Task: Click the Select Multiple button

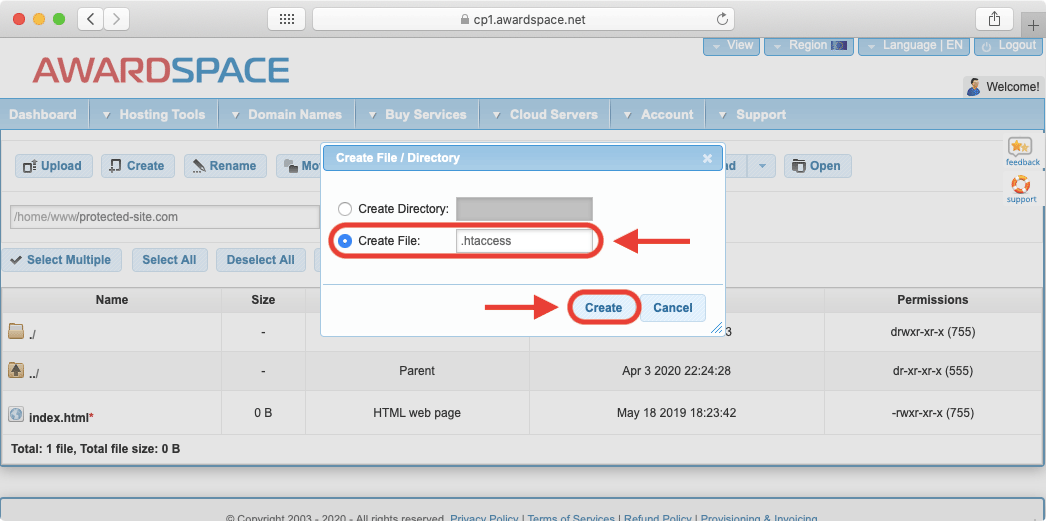Action: click(x=61, y=260)
